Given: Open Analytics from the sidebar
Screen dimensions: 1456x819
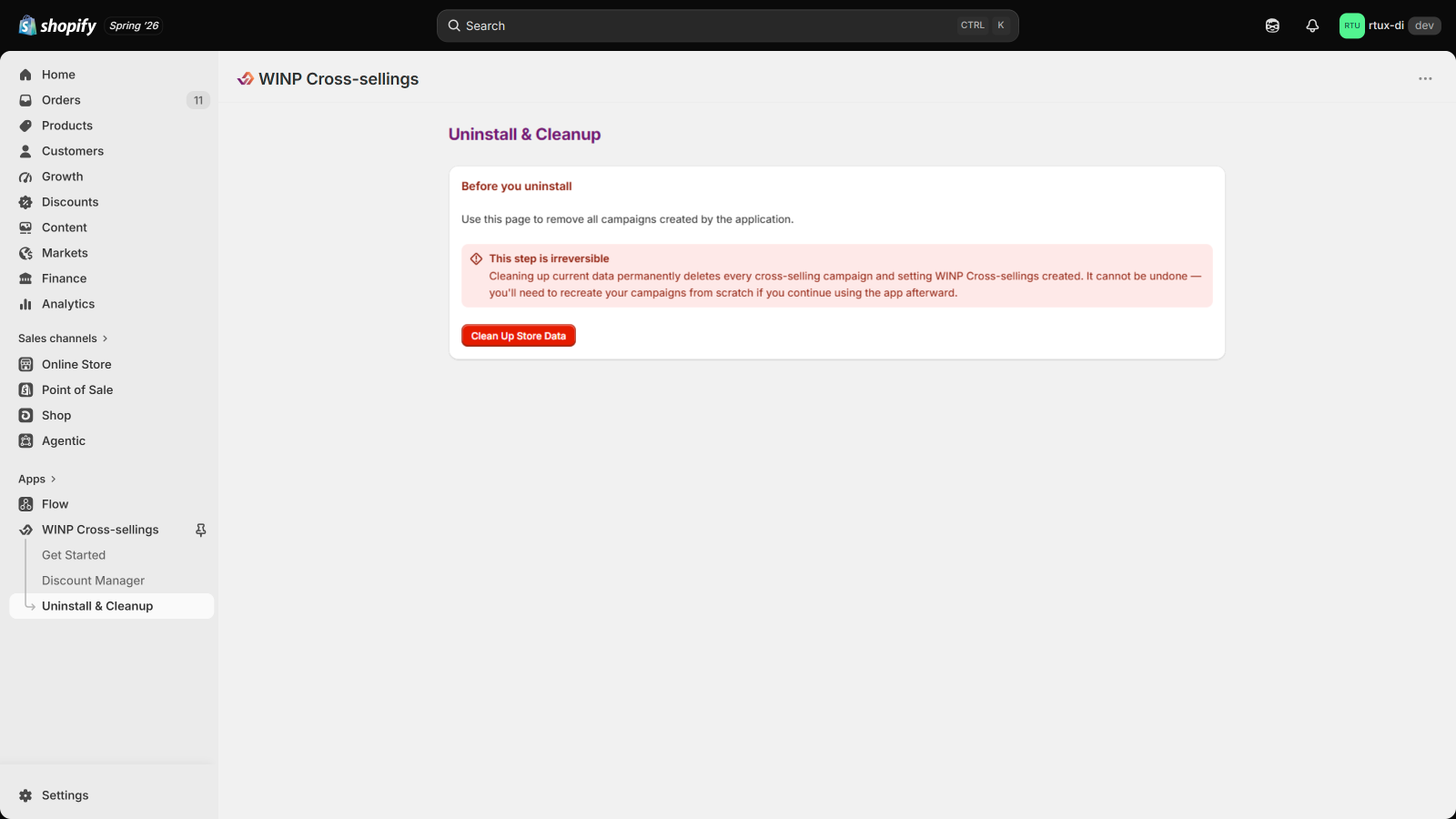Looking at the screenshot, I should coord(111,304).
